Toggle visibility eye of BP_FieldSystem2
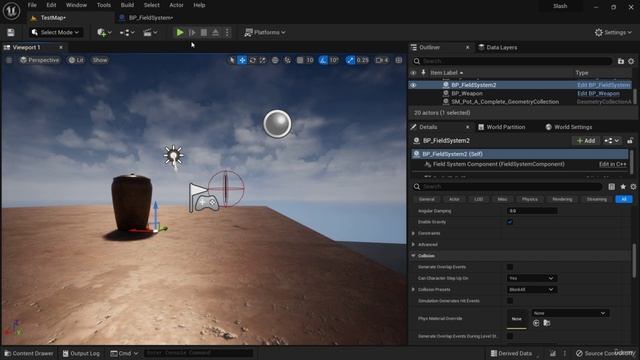640x360 pixels. tap(413, 85)
